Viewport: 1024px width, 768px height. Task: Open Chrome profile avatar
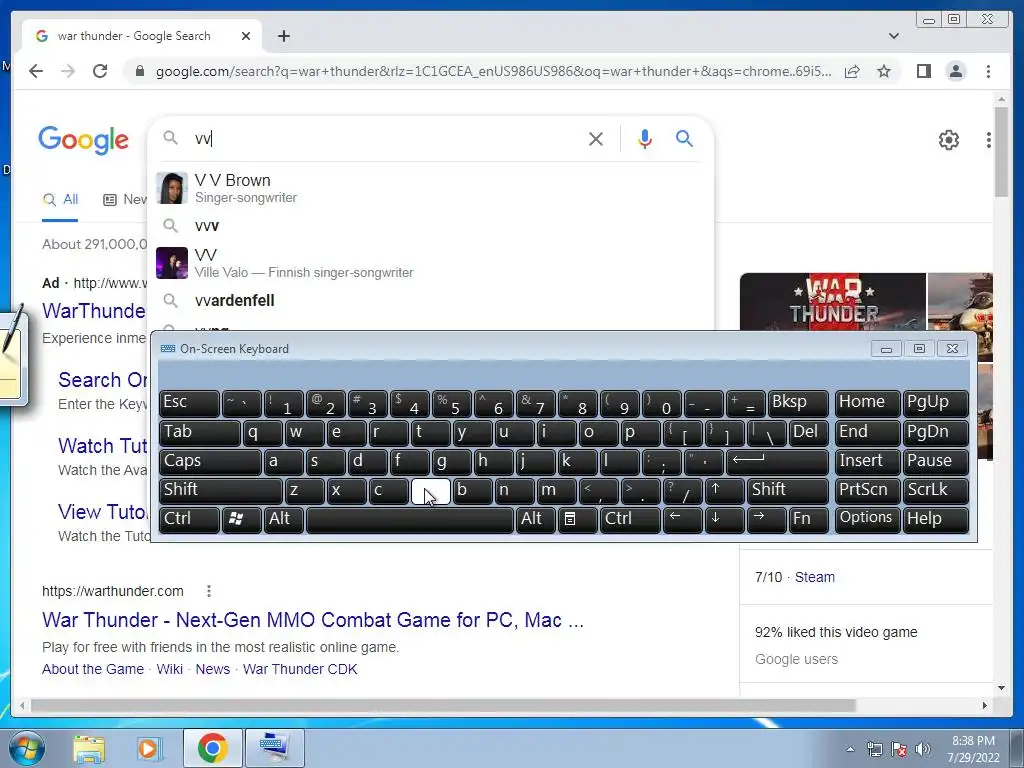[x=955, y=71]
